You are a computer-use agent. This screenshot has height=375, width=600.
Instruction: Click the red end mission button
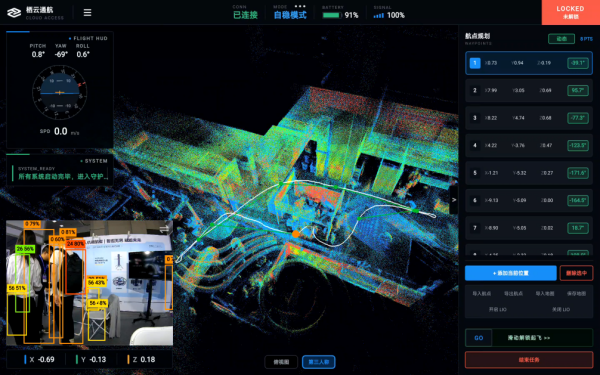coord(529,360)
